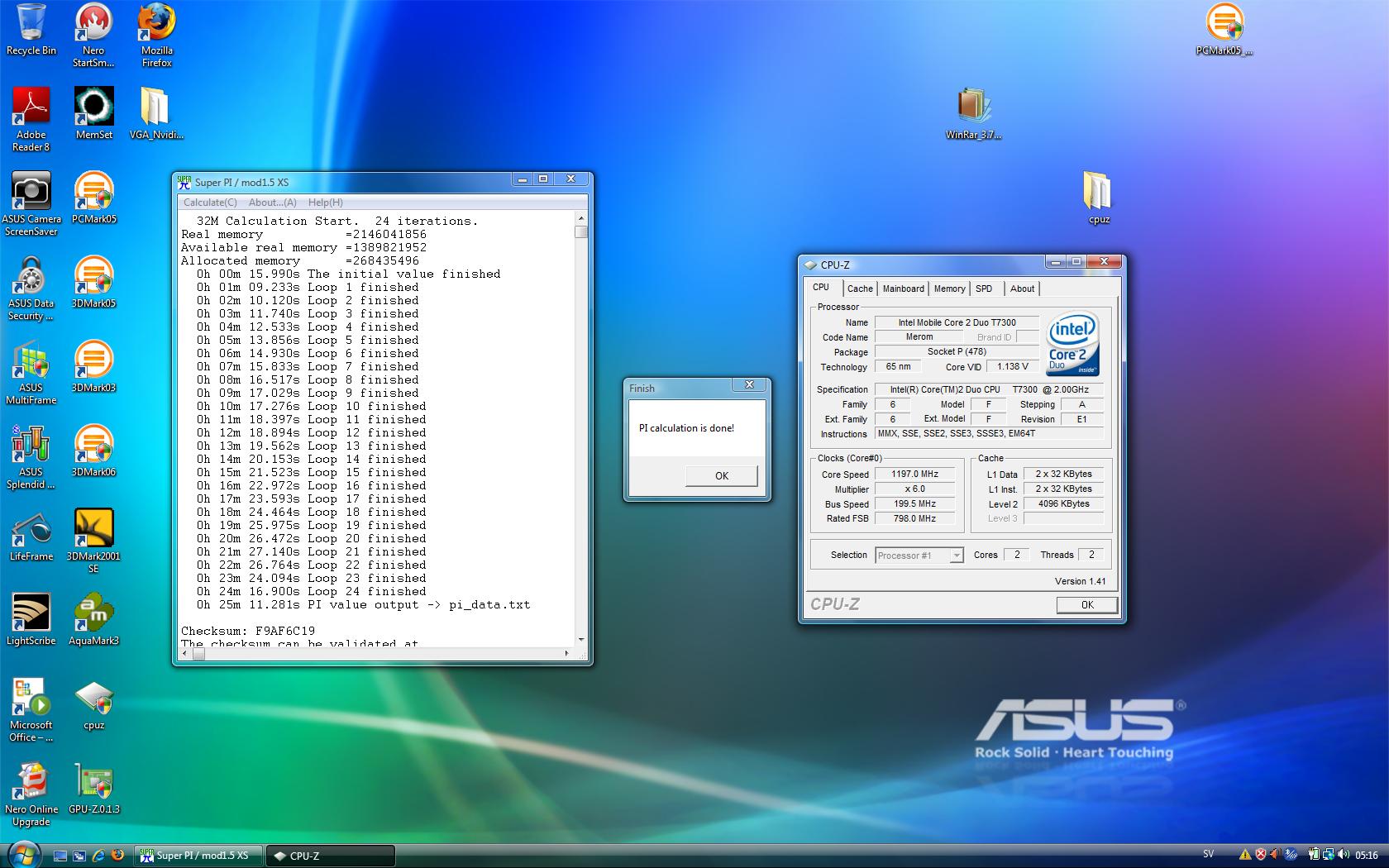The image size is (1389, 868).
Task: Select ASUS Camera ScreenSaver icon
Action: [31, 203]
